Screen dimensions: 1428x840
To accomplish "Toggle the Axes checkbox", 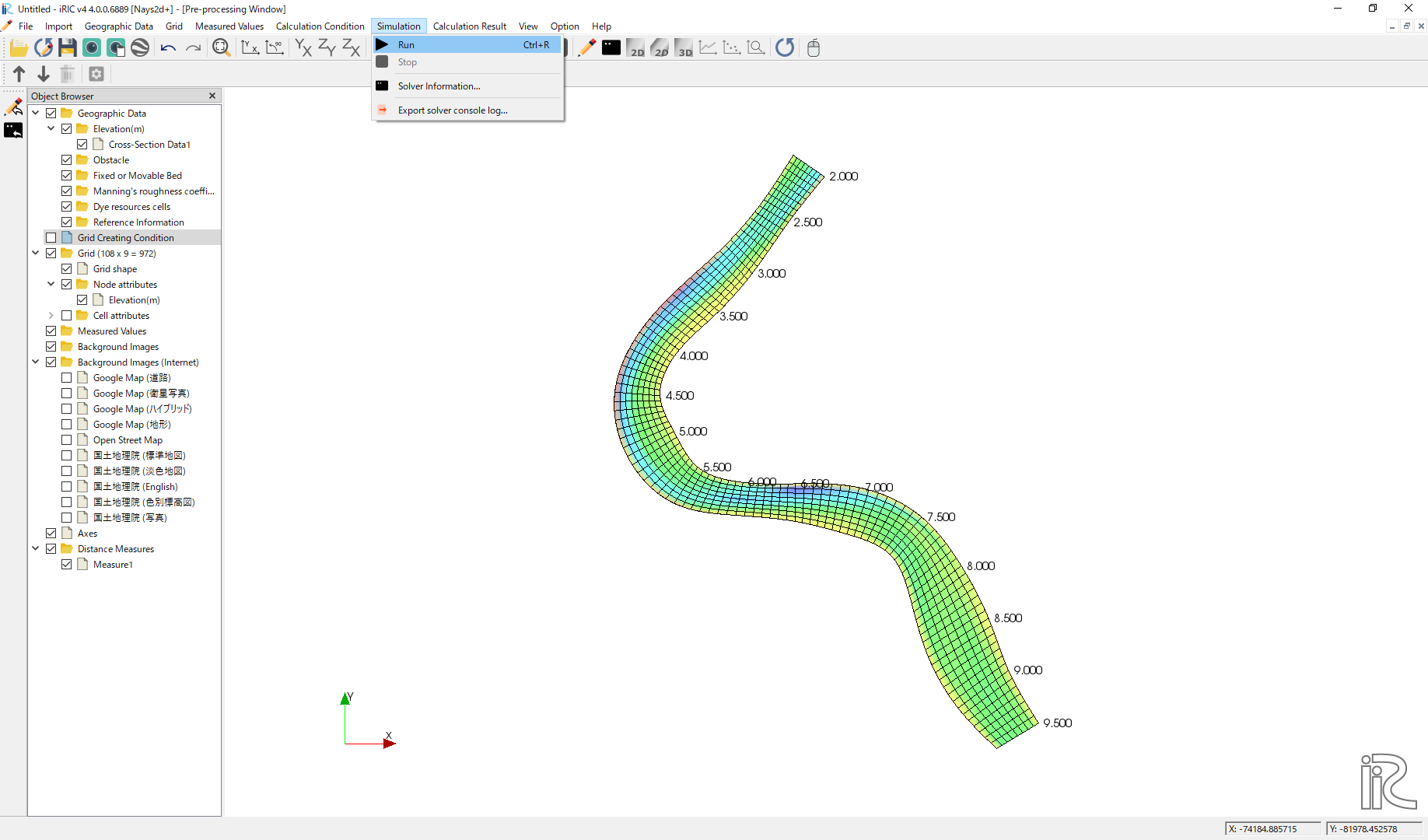I will 51,534.
